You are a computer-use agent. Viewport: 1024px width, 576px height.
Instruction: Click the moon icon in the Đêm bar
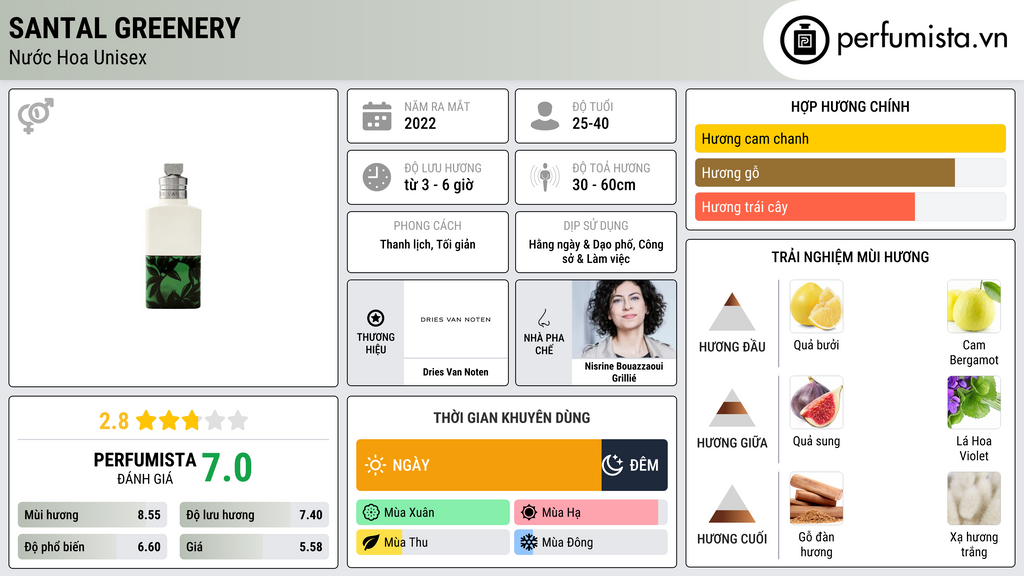click(x=613, y=465)
